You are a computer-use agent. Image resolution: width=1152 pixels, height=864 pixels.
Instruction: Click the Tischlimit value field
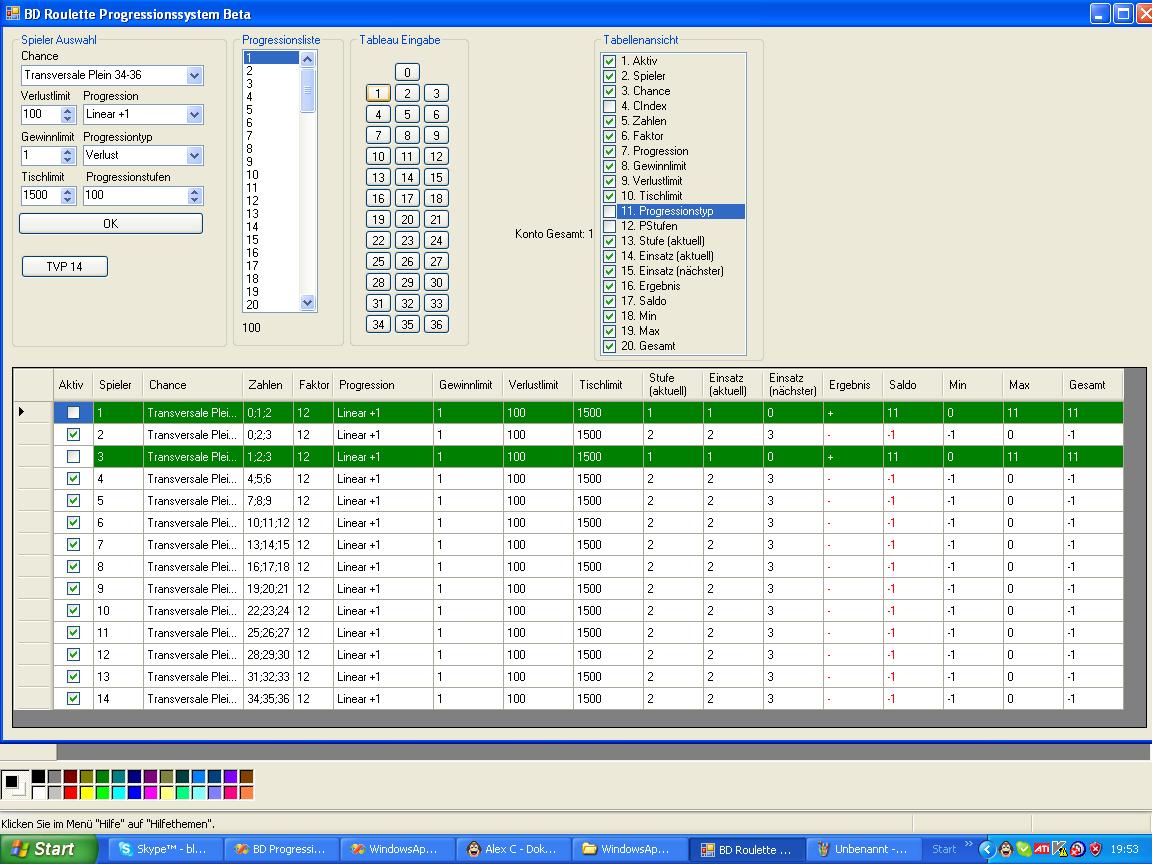coord(41,195)
